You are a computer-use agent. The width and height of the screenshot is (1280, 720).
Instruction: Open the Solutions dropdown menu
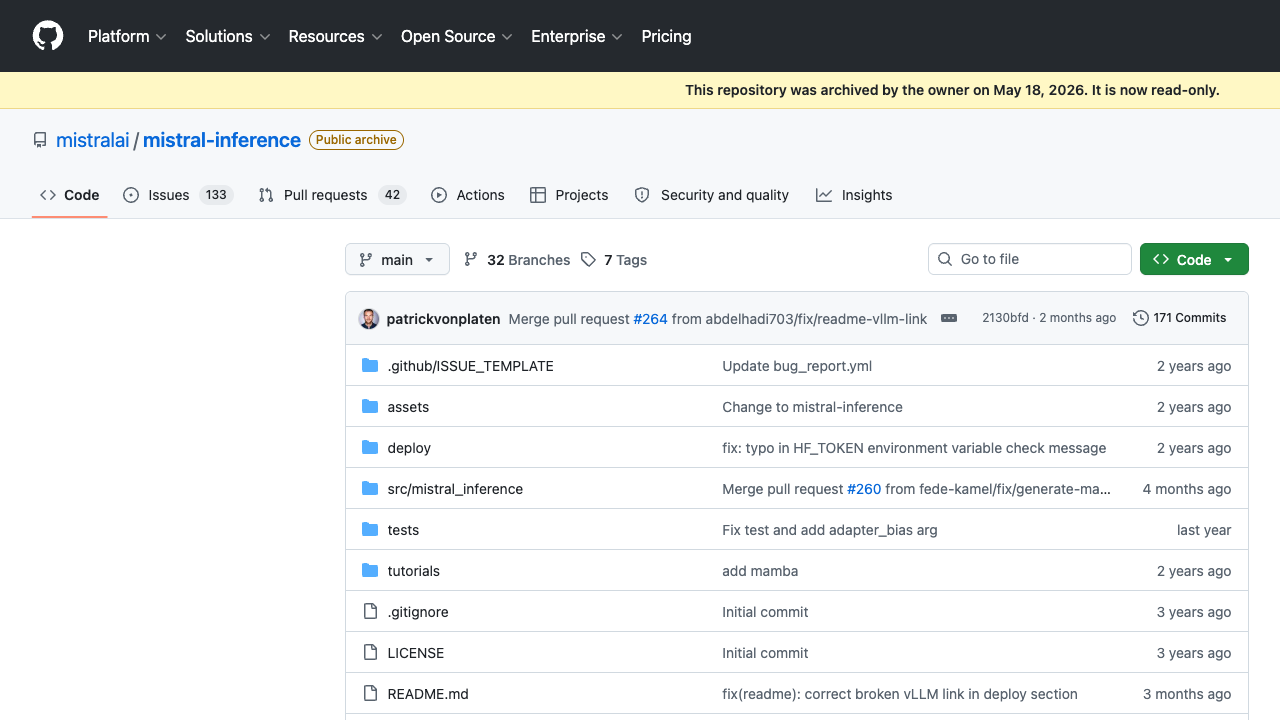[x=228, y=36]
